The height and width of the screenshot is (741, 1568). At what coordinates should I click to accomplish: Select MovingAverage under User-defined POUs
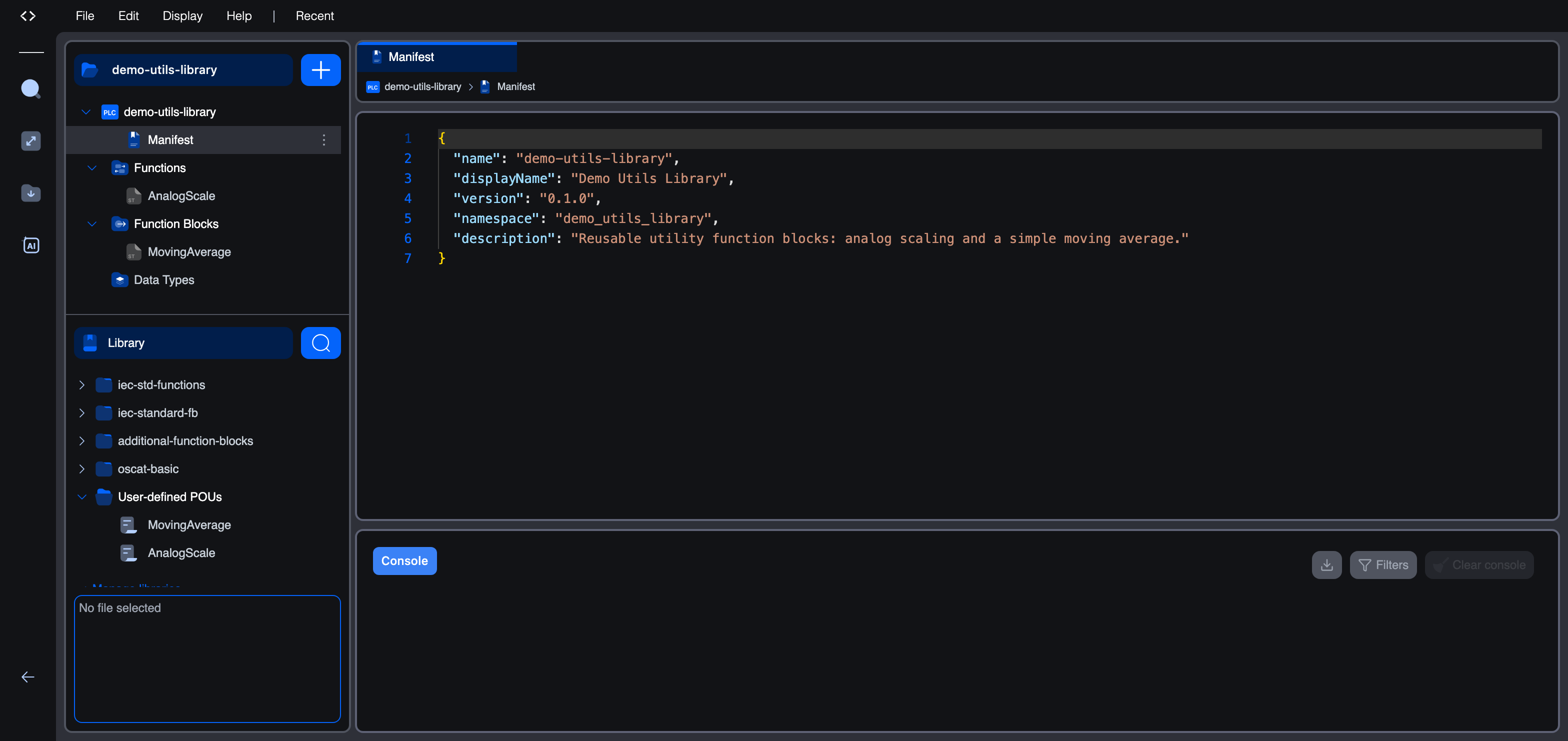(189, 525)
